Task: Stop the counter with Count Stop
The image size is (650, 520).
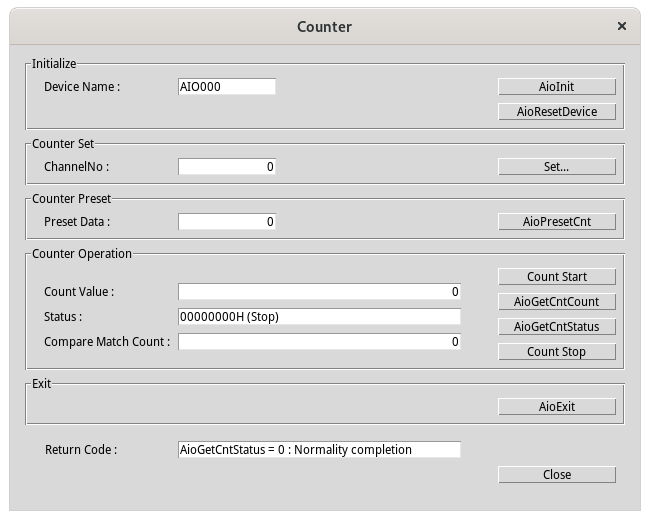Action: pyautogui.click(x=556, y=352)
